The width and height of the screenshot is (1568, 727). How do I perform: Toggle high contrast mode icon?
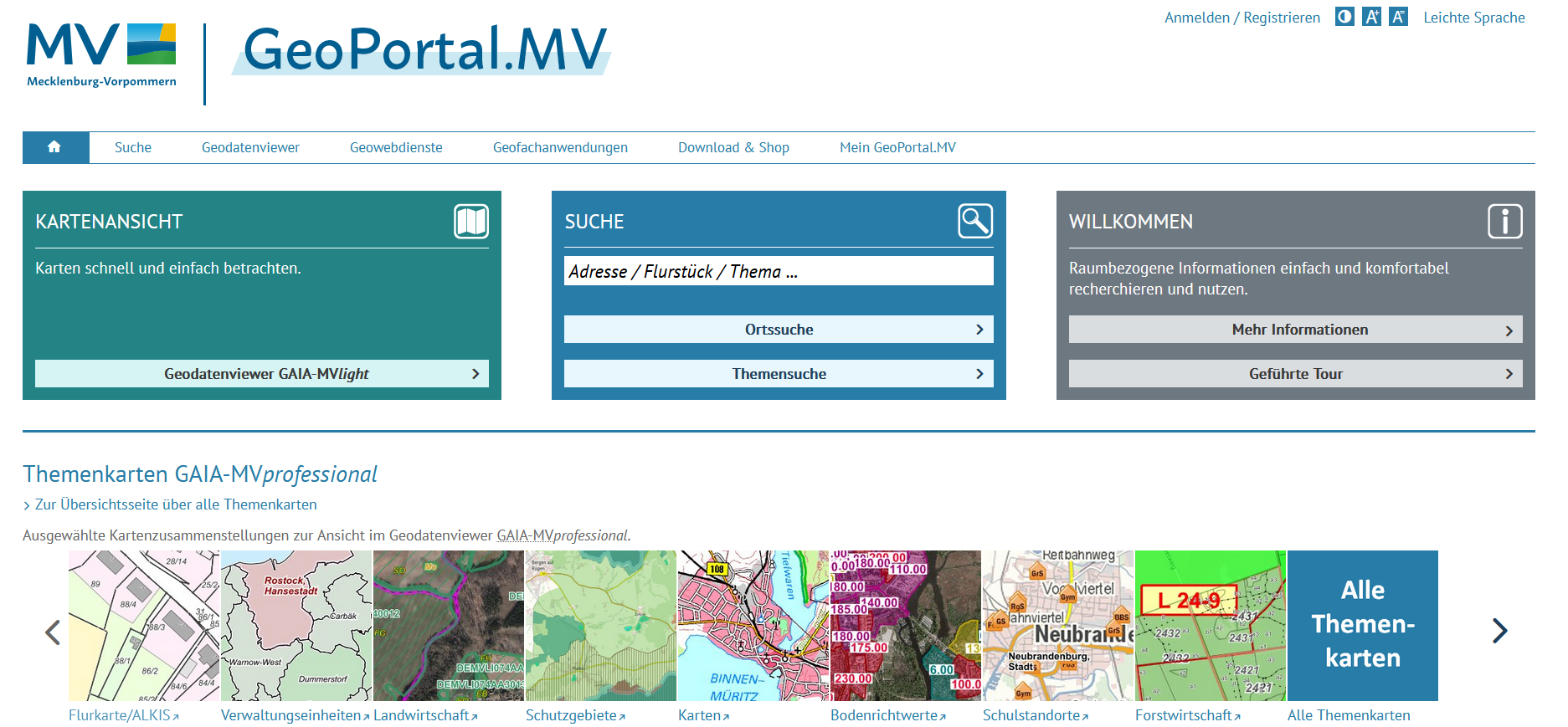[1344, 17]
